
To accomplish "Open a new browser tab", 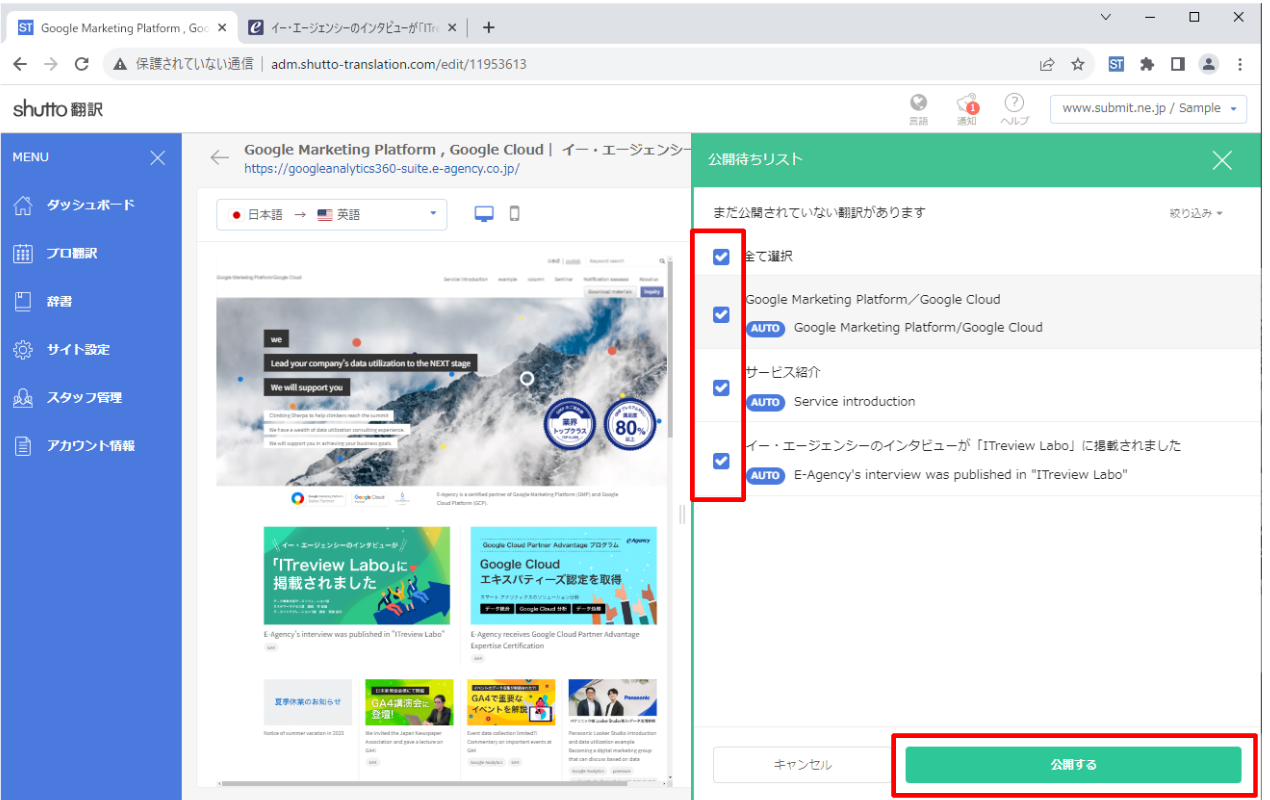I will point(488,28).
